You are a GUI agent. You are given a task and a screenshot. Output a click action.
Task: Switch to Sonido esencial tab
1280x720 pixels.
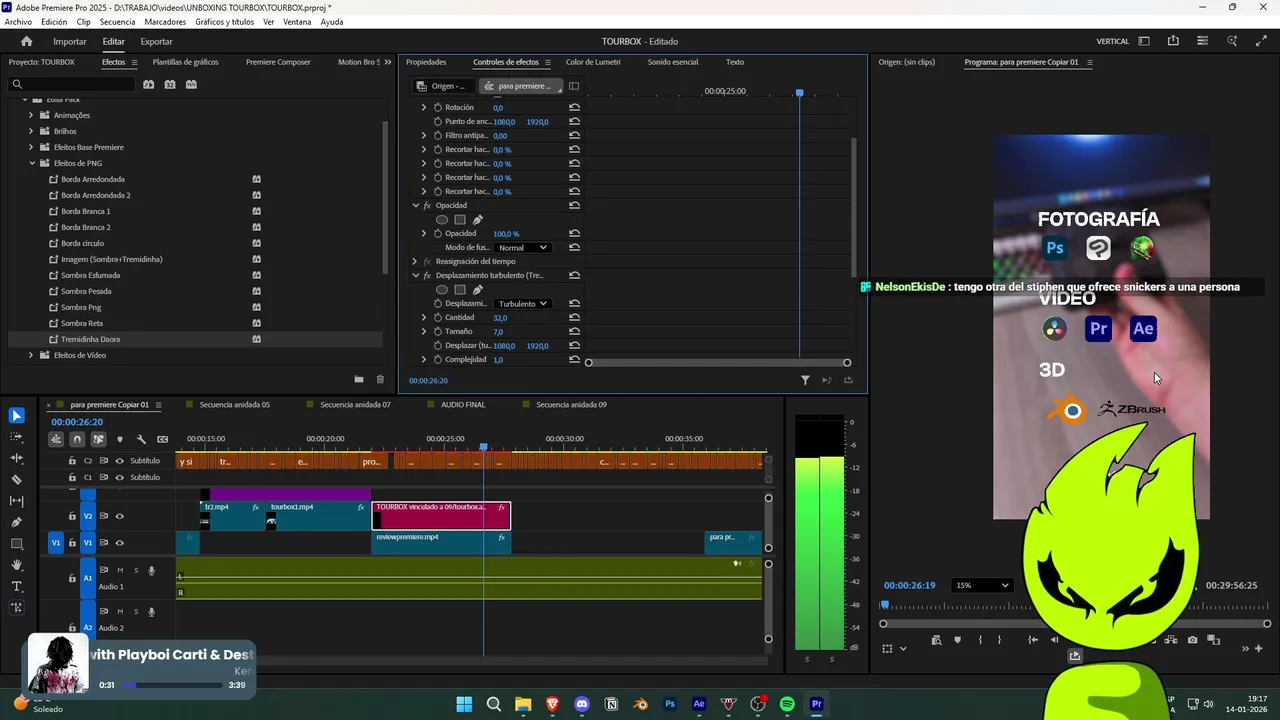[x=673, y=62]
